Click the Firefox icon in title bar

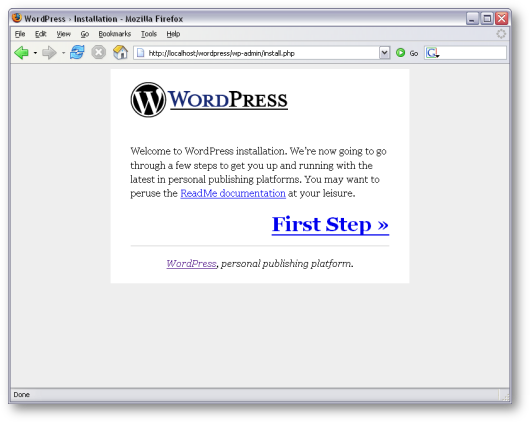[x=17, y=18]
